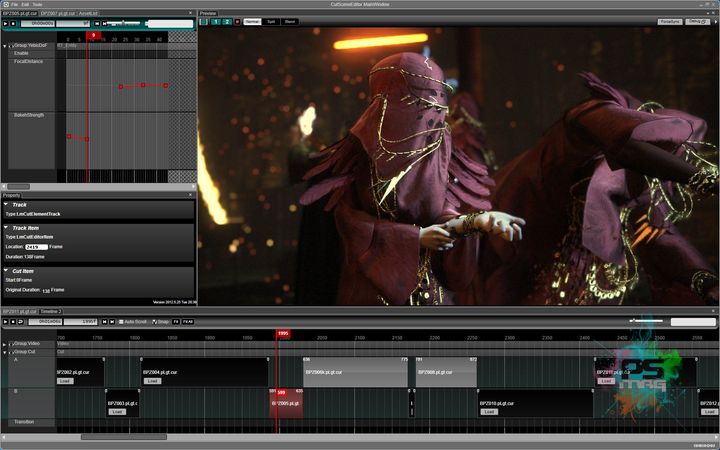The width and height of the screenshot is (720, 450).
Task: Toggle the Auto Scroll checkbox
Action: click(119, 322)
